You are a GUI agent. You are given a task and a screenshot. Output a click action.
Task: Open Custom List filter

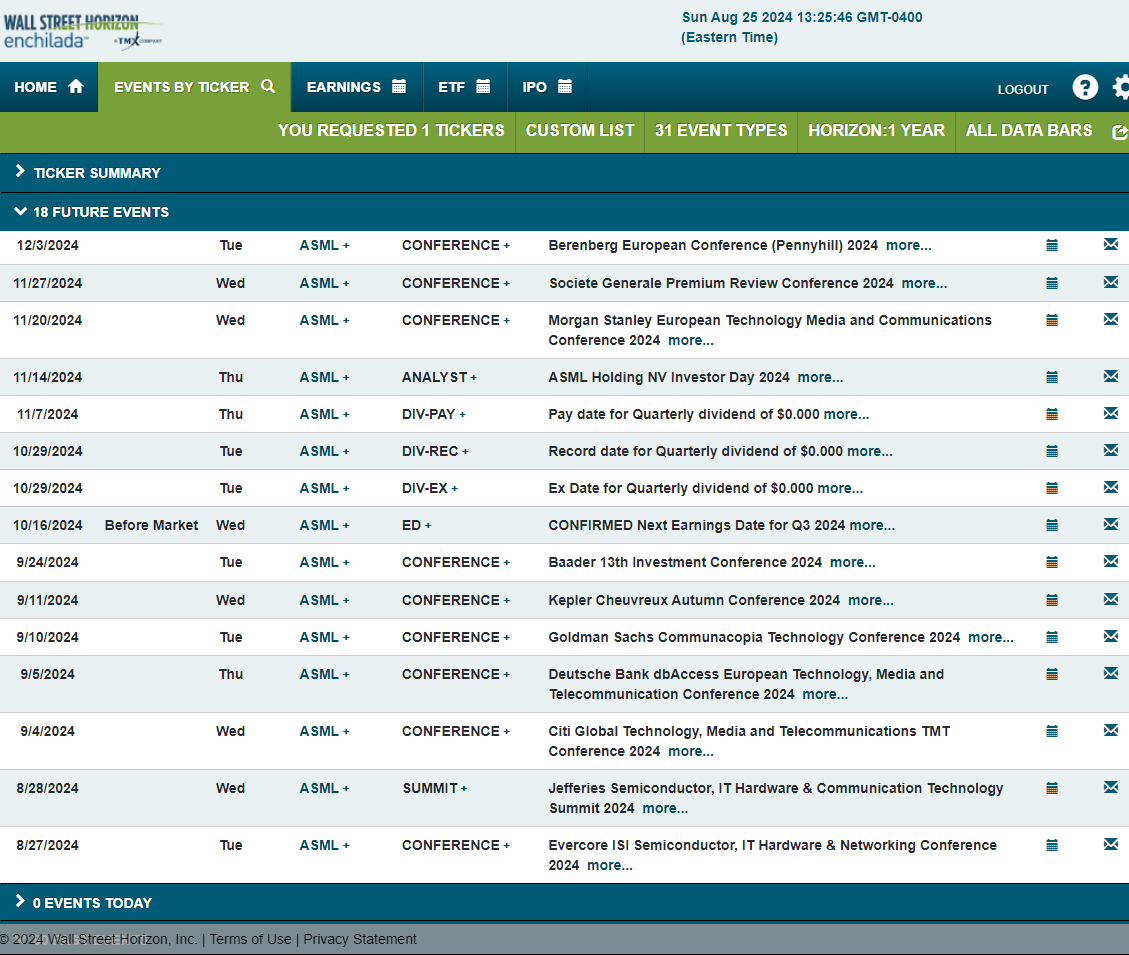coord(580,130)
